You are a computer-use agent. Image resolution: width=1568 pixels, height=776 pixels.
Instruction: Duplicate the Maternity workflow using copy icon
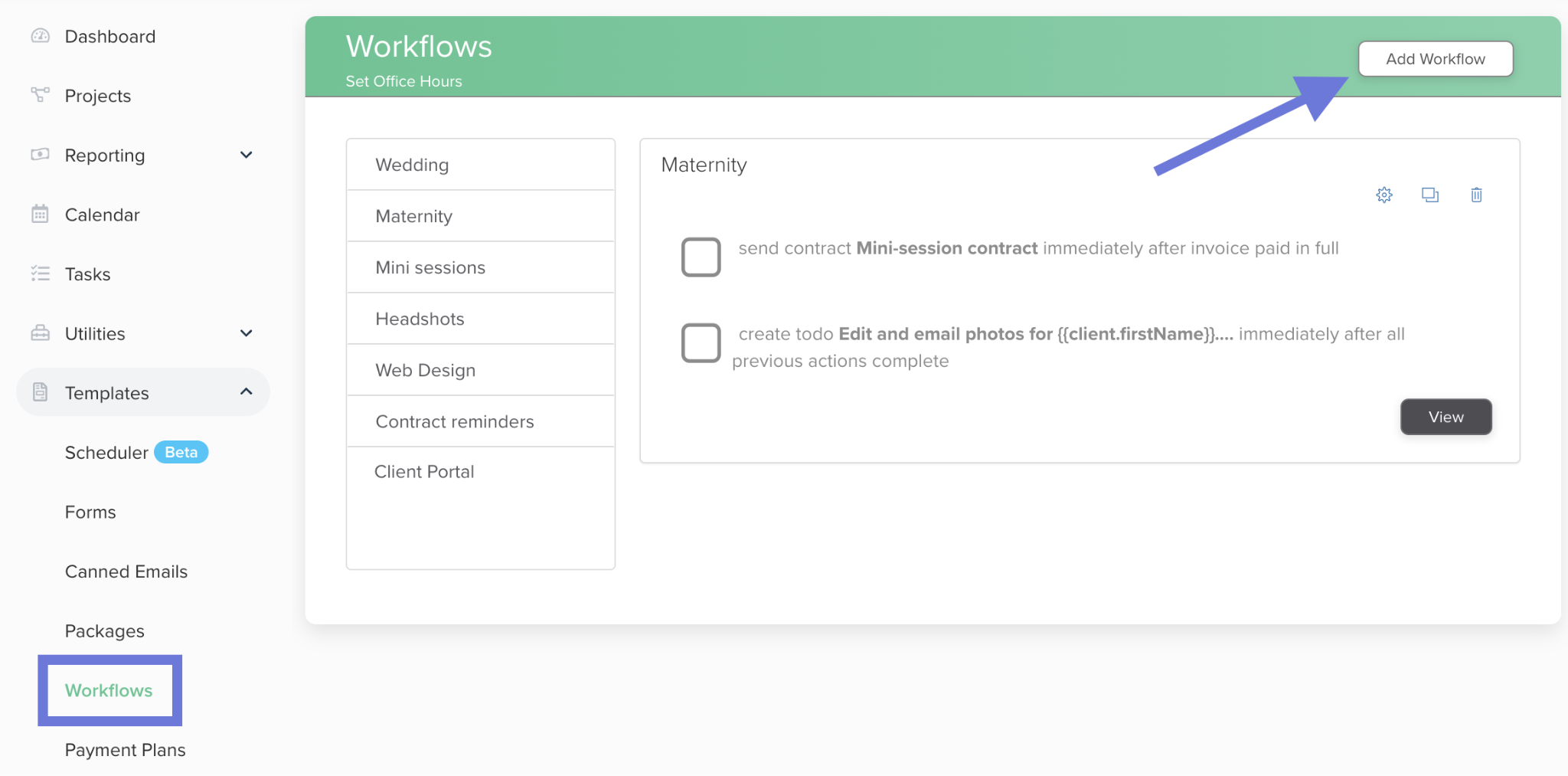point(1430,195)
